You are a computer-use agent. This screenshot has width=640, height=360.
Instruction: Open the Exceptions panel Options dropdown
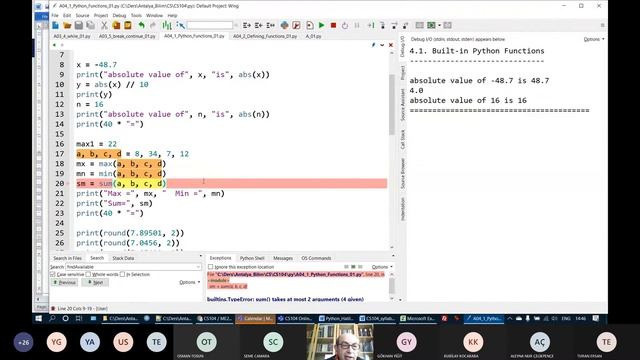382,267
